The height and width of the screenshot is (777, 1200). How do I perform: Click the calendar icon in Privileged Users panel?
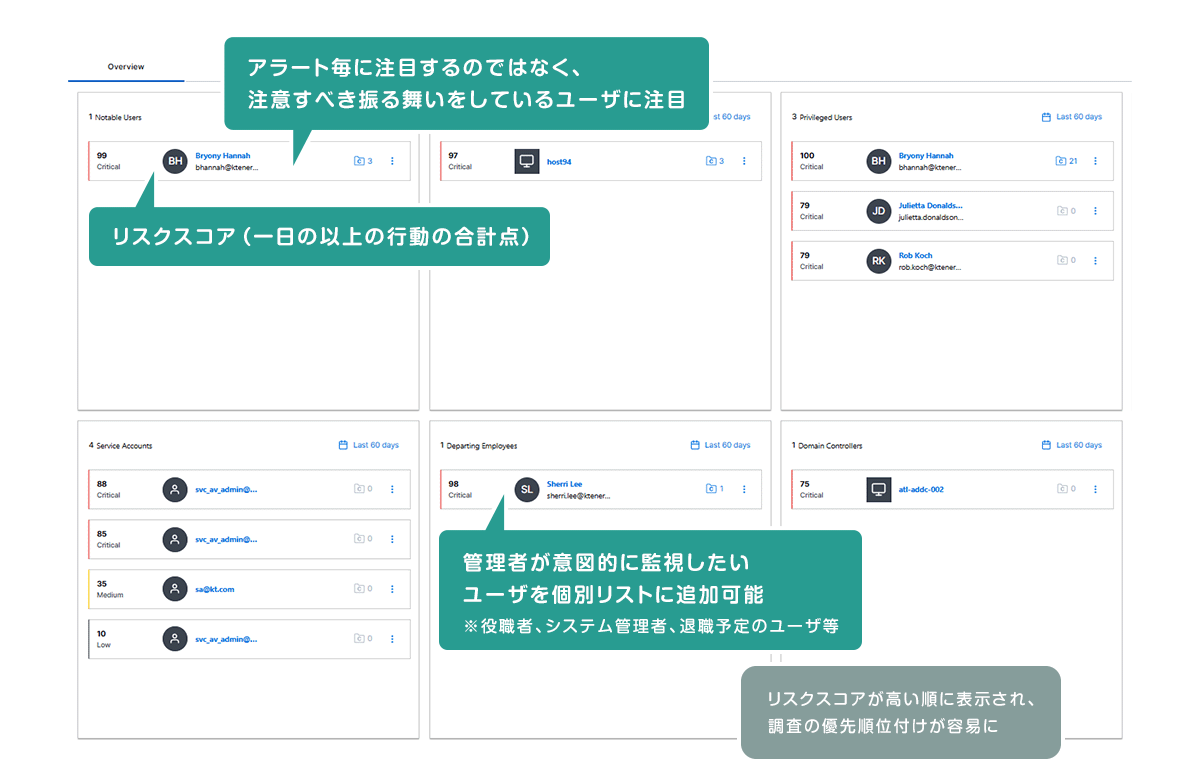coord(1044,116)
